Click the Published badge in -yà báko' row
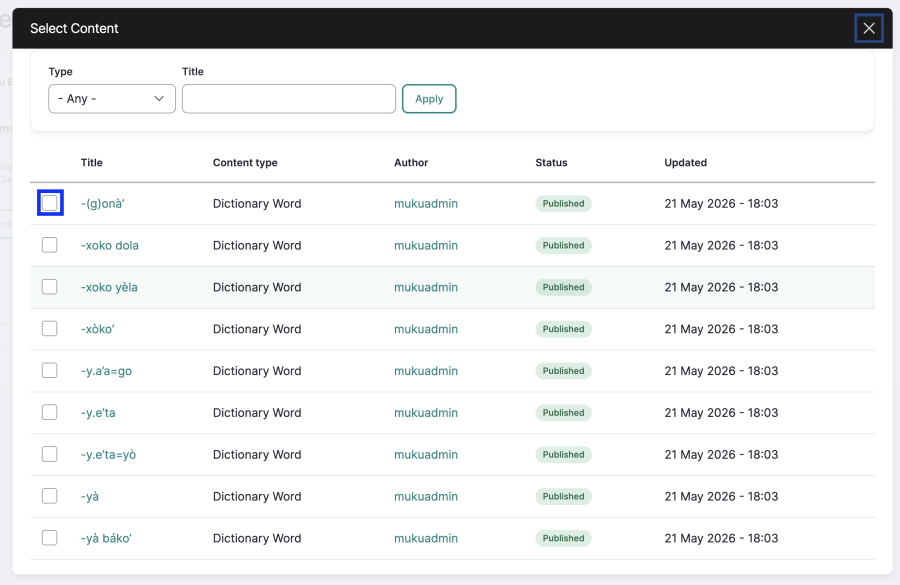The image size is (900, 585). 564,538
